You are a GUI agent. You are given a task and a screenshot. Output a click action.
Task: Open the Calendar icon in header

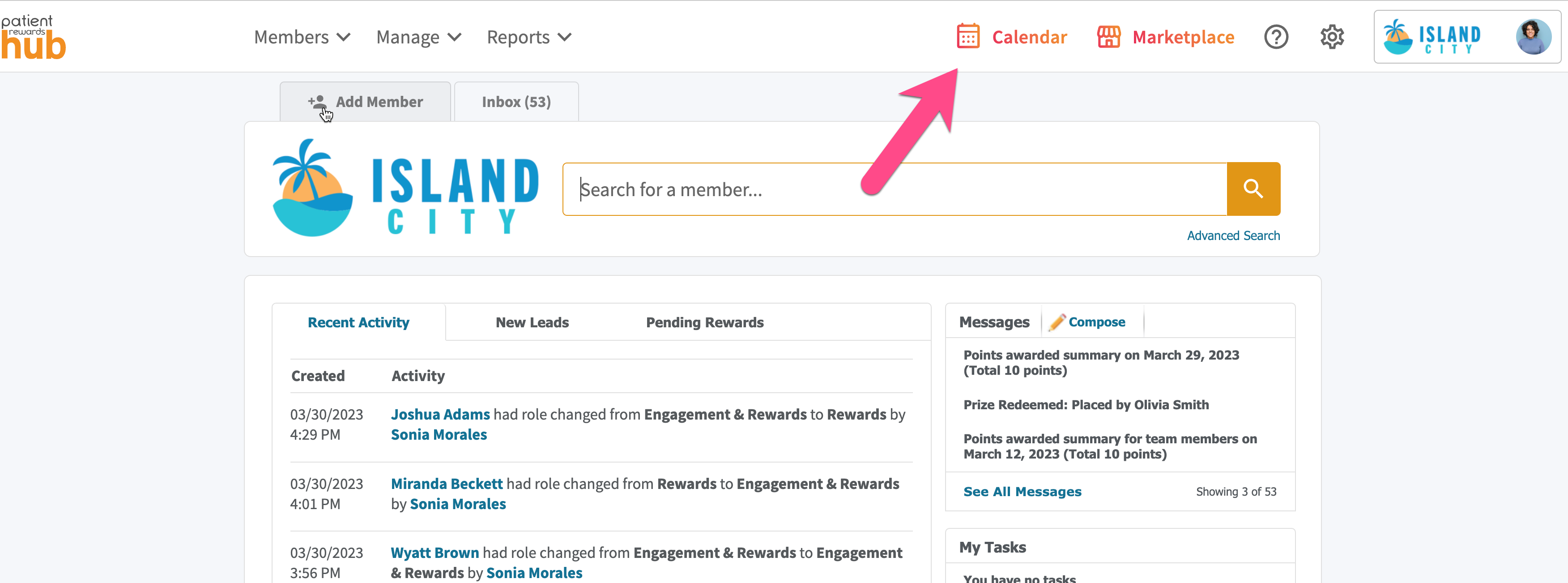[x=968, y=37]
